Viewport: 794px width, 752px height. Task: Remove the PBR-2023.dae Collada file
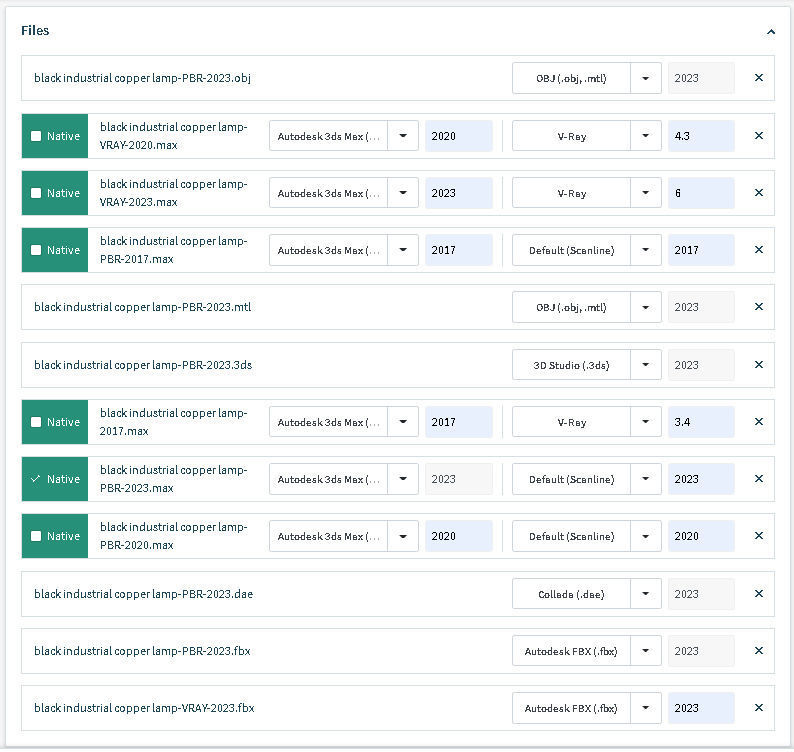click(x=759, y=594)
